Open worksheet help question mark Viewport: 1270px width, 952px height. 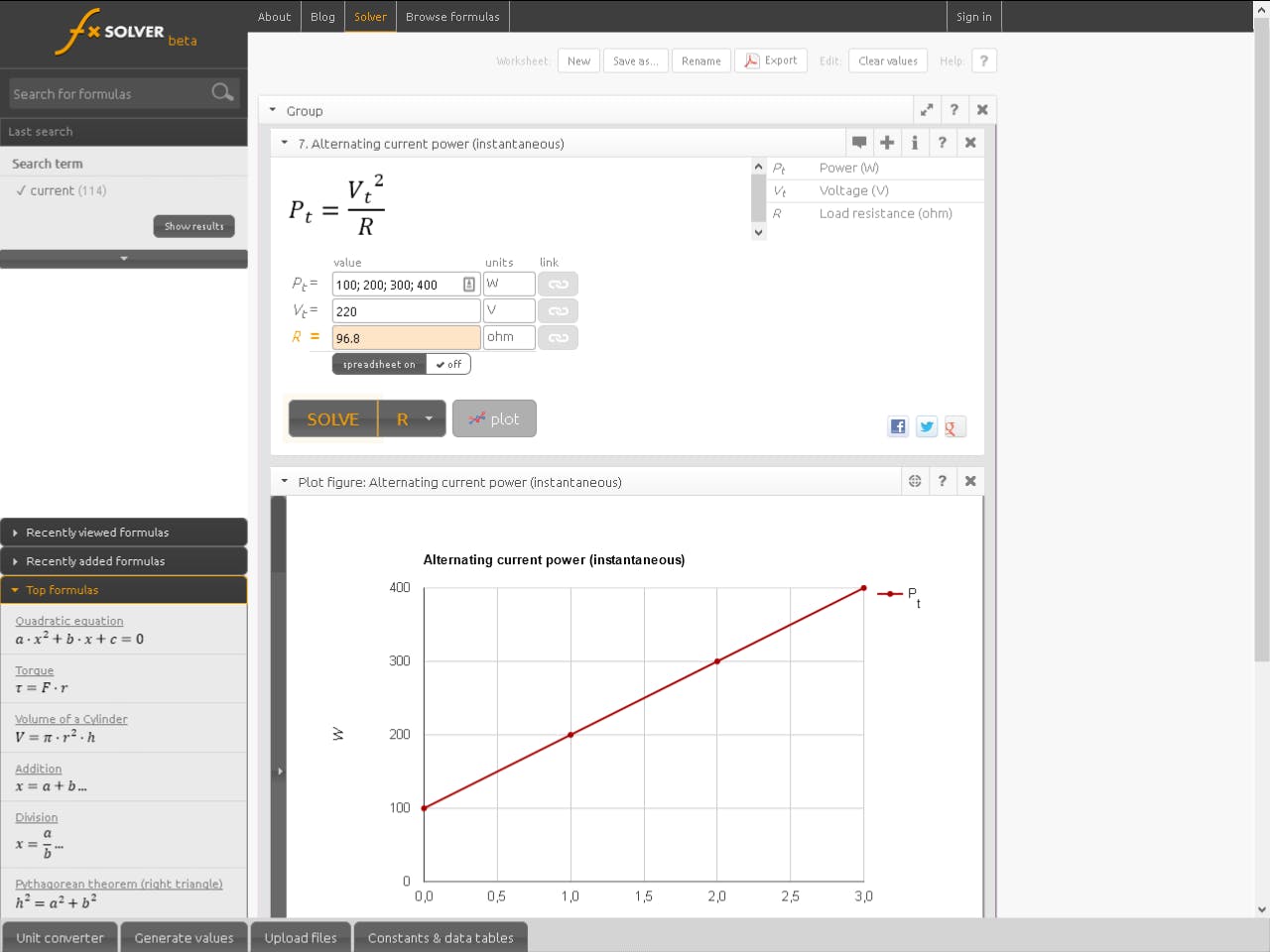coord(984,60)
